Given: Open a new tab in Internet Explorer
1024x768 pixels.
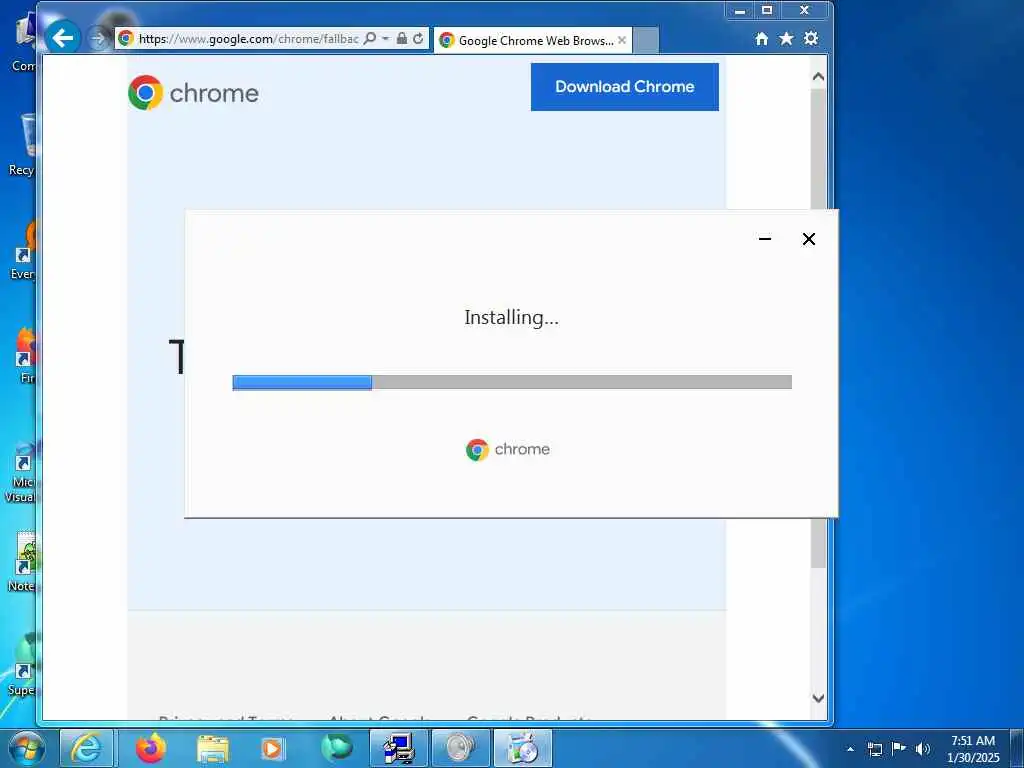Looking at the screenshot, I should 646,40.
